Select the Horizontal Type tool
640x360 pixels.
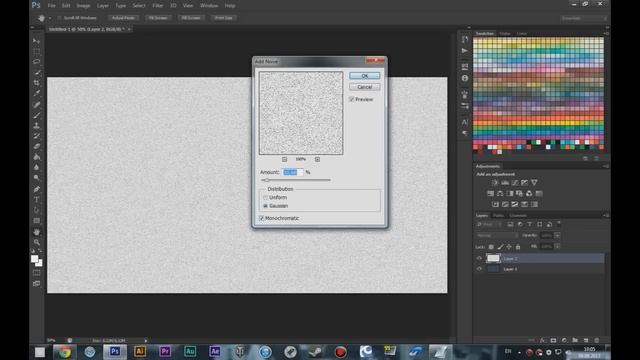(x=36, y=200)
